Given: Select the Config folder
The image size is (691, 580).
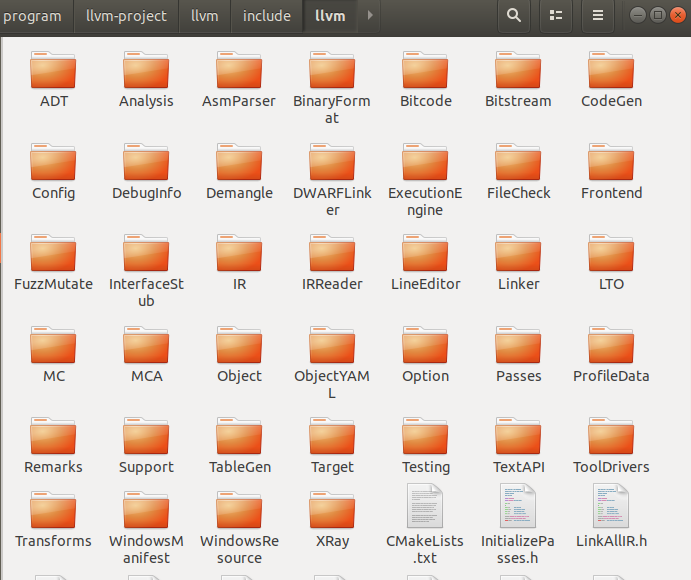Looking at the screenshot, I should pos(53,171).
